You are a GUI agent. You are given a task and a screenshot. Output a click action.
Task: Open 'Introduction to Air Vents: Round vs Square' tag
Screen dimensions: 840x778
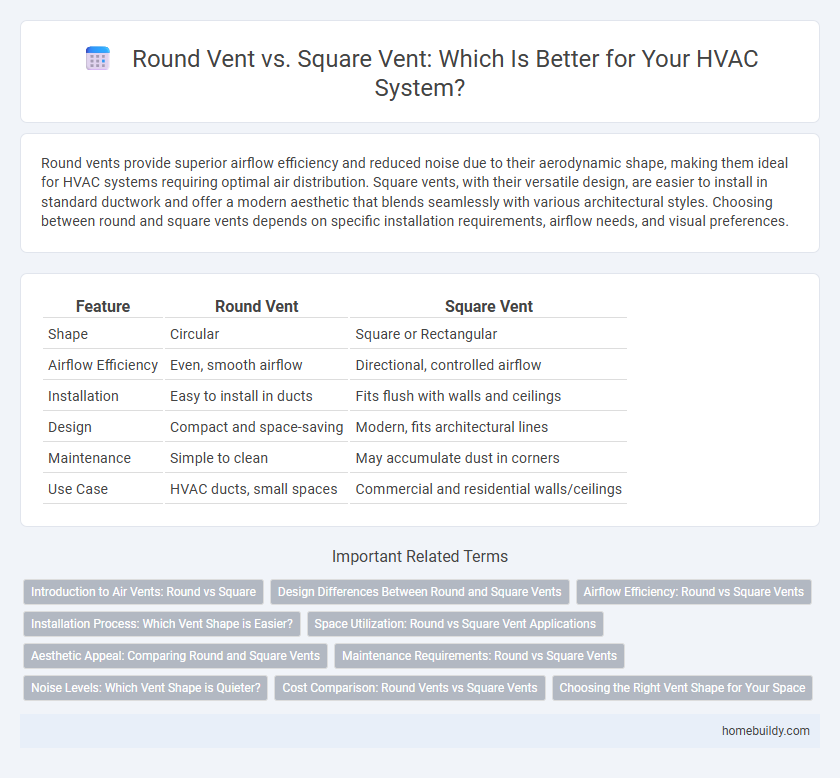143,592
